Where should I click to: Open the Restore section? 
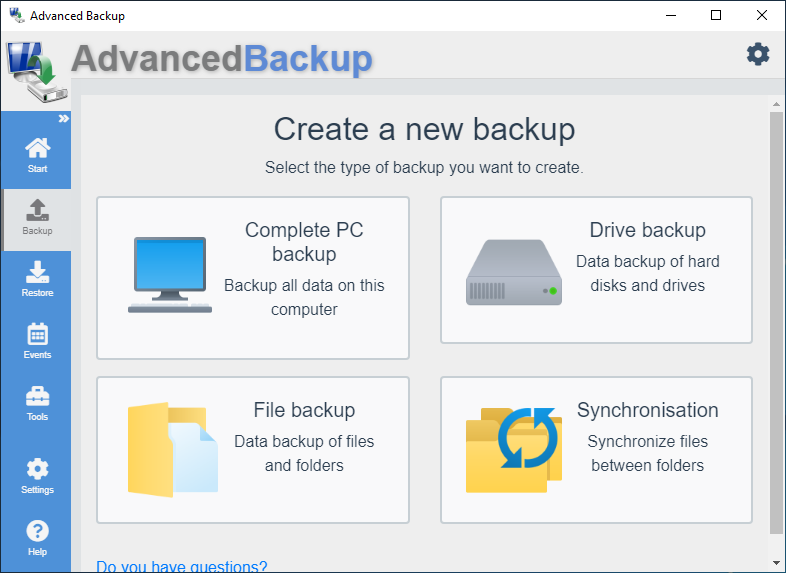(x=37, y=279)
